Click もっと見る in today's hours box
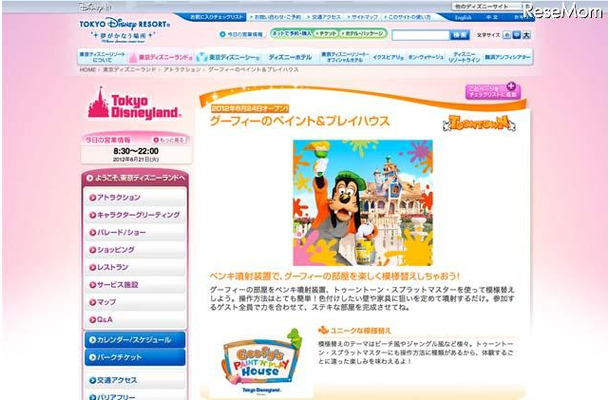Image resolution: width=610 pixels, height=400 pixels. tap(169, 140)
